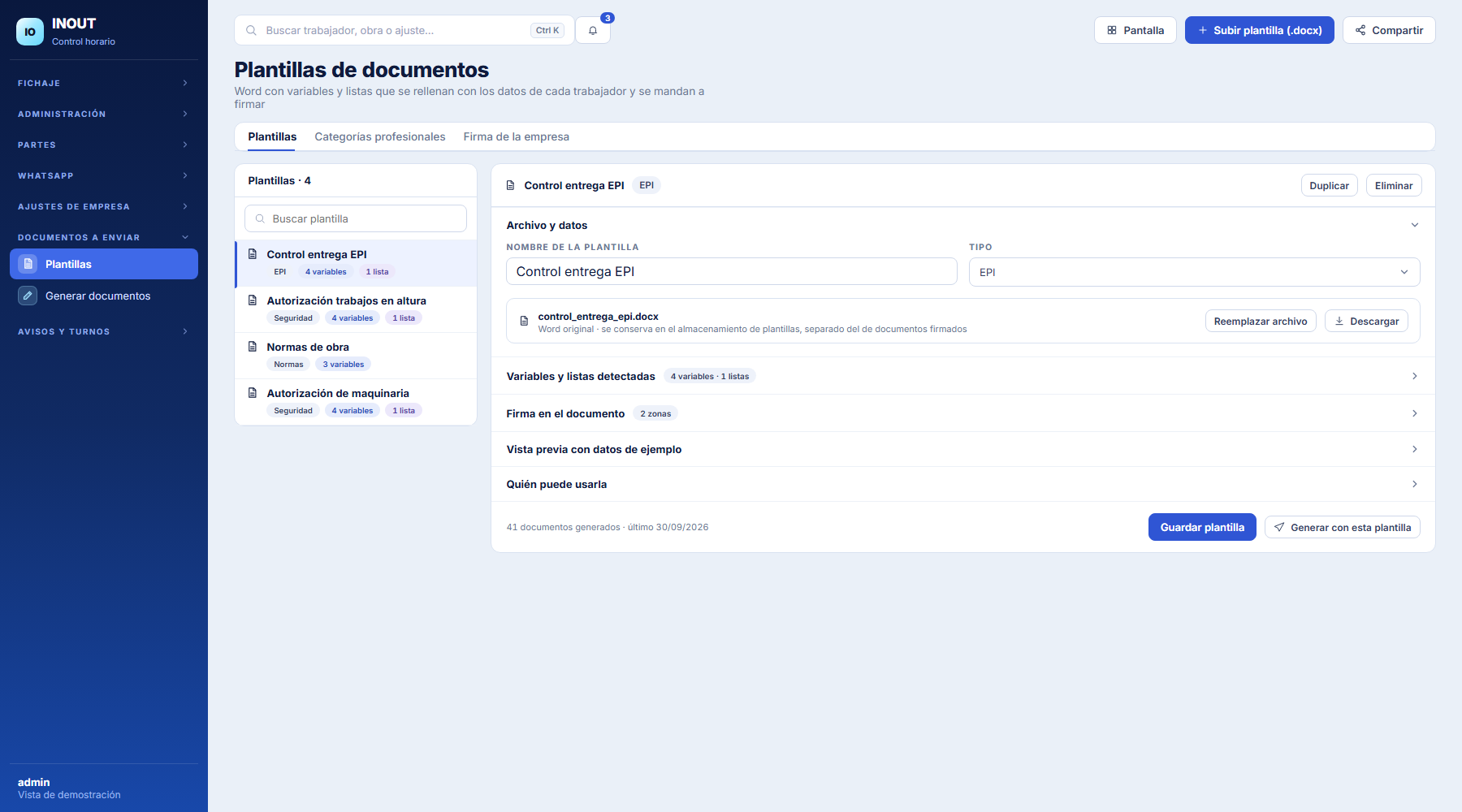
Task: Switch to Categorías profesionales tab
Action: click(x=380, y=137)
